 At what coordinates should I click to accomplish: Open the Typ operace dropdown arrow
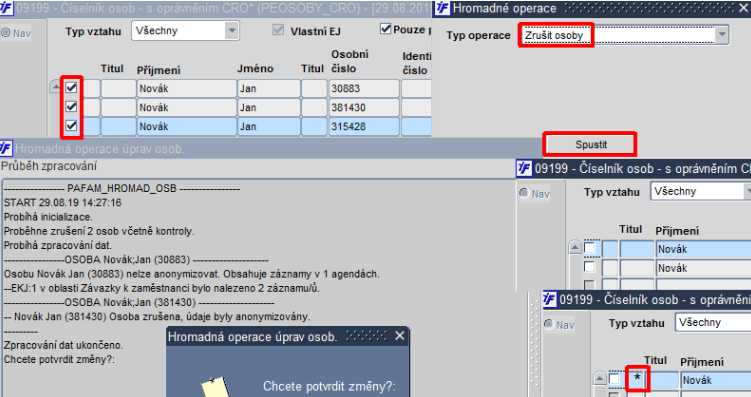[721, 35]
